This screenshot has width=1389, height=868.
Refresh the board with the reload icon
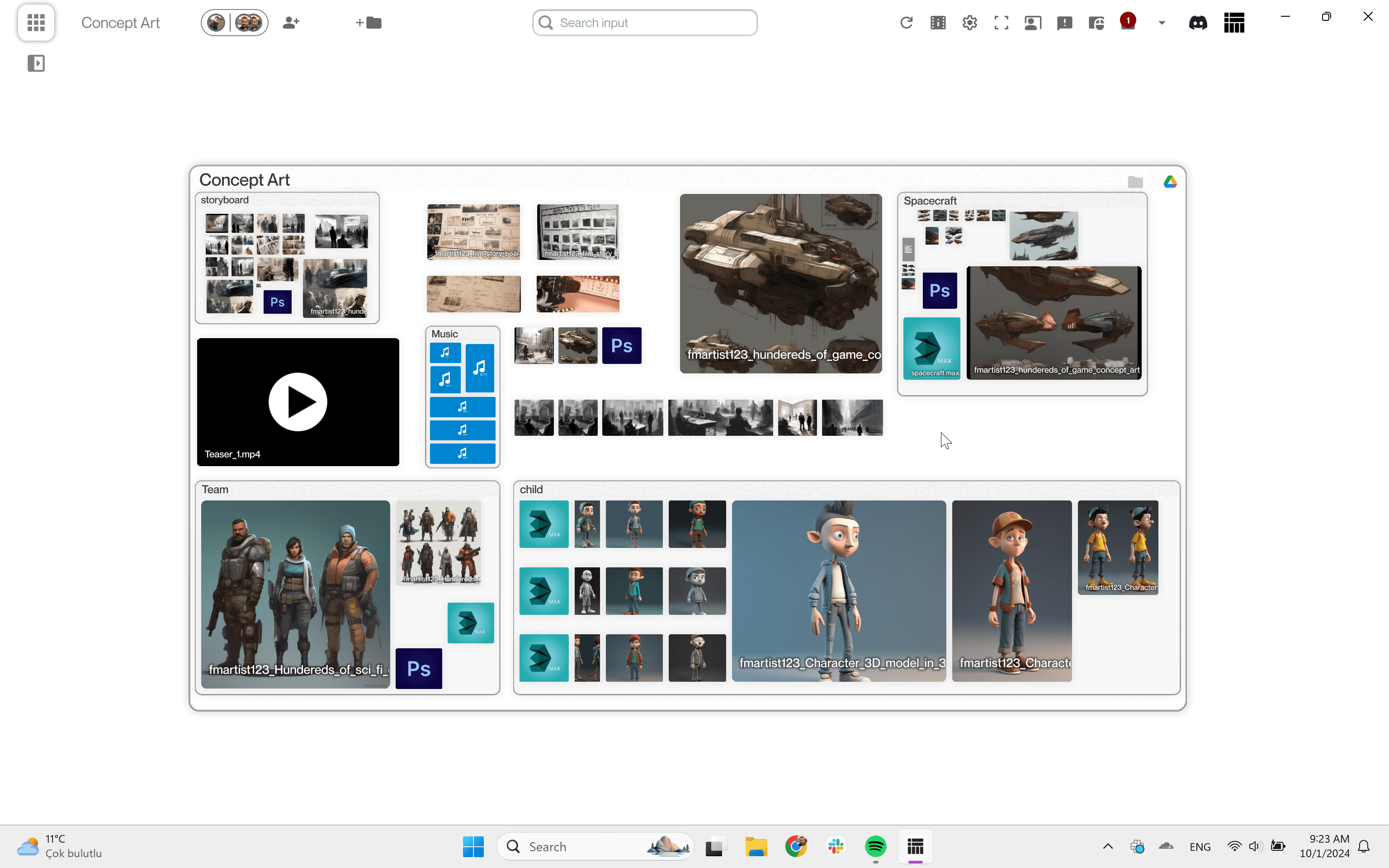point(906,23)
